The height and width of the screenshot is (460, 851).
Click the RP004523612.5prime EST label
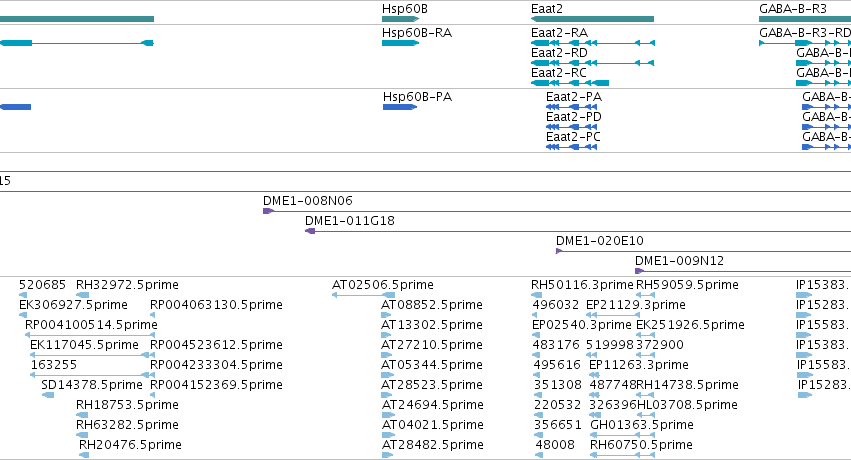tap(216, 345)
